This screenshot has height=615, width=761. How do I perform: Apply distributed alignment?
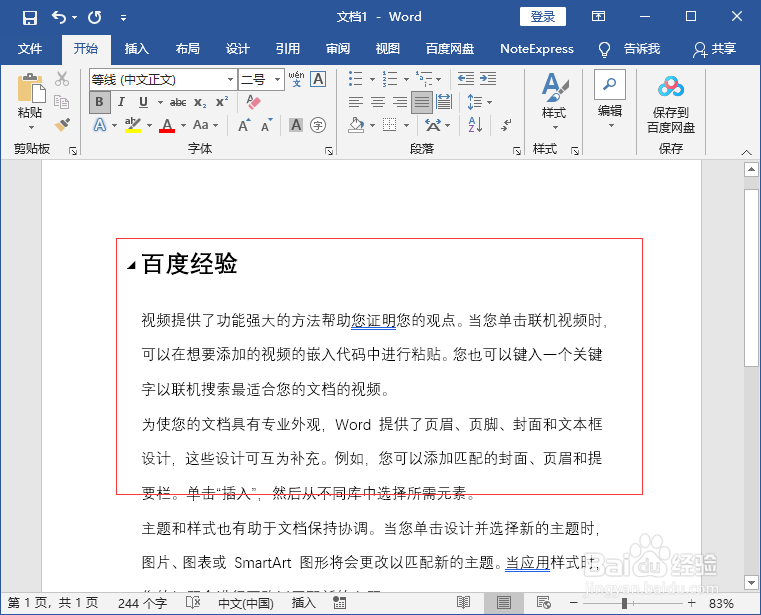(x=444, y=102)
